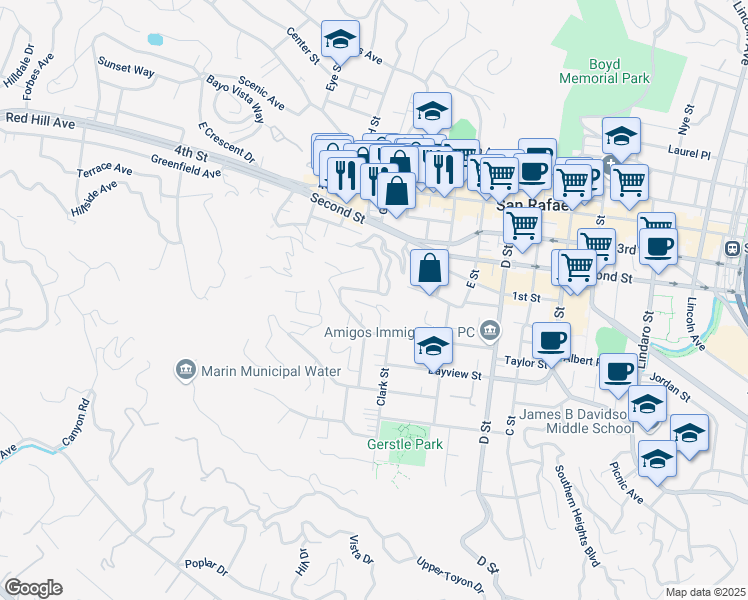
Task: Click the Laurel Pl street label
Action: 689,152
